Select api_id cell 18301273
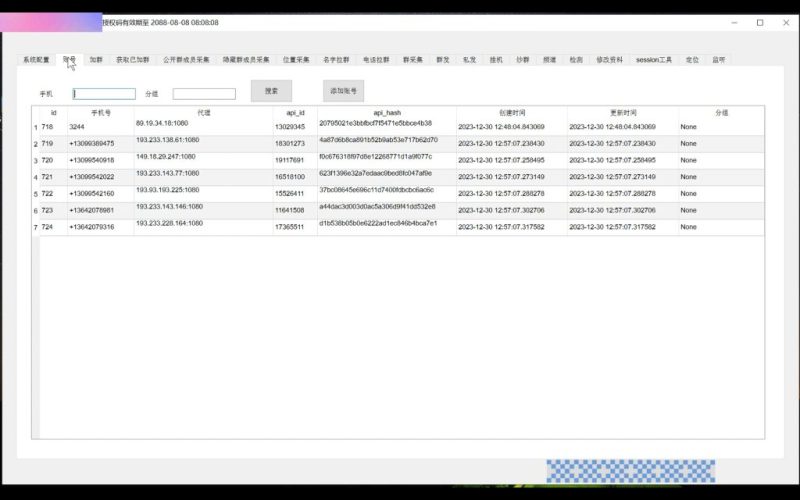The height and width of the screenshot is (500, 800). pos(295,144)
